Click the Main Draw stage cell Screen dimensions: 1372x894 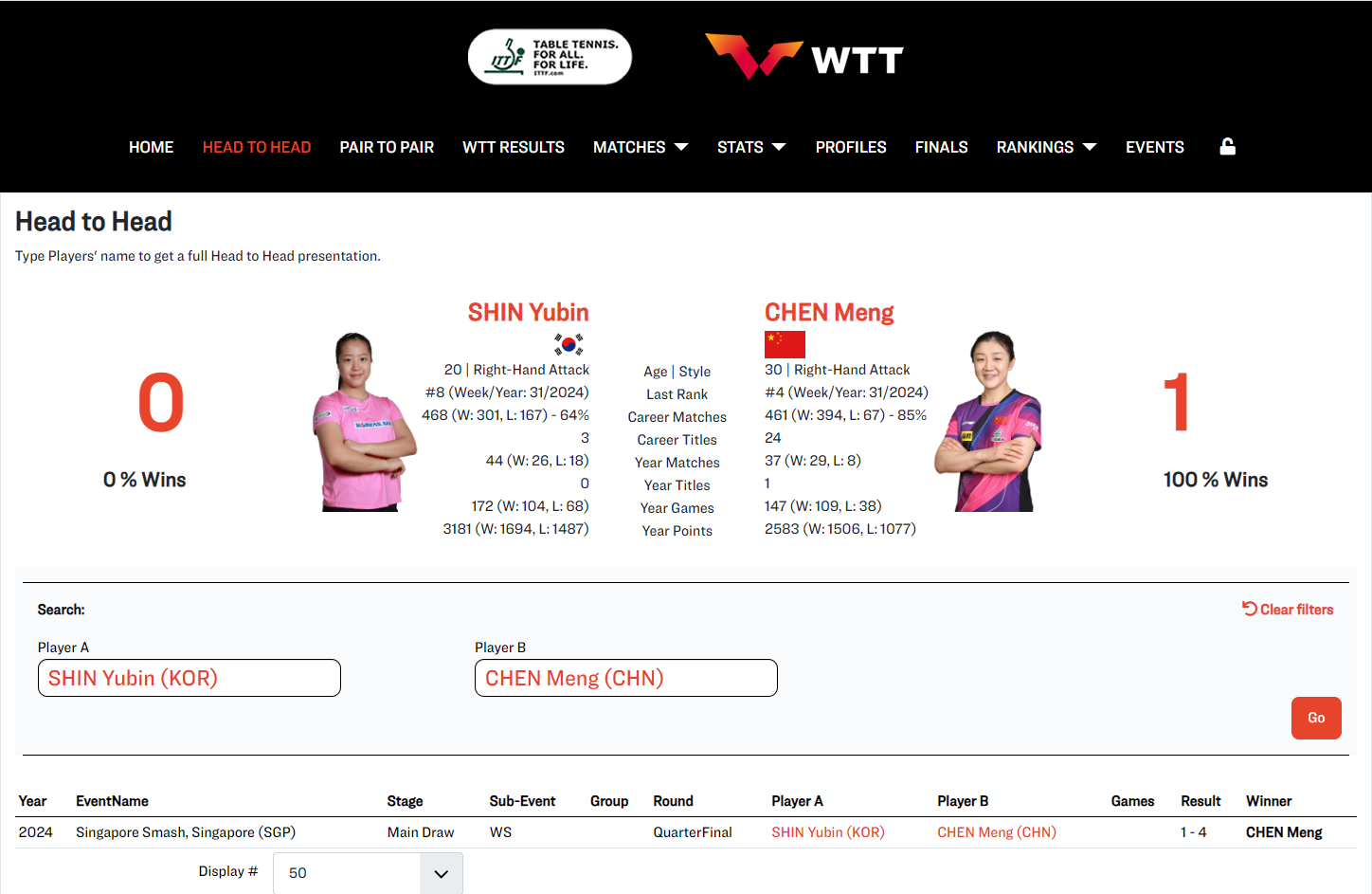click(421, 832)
